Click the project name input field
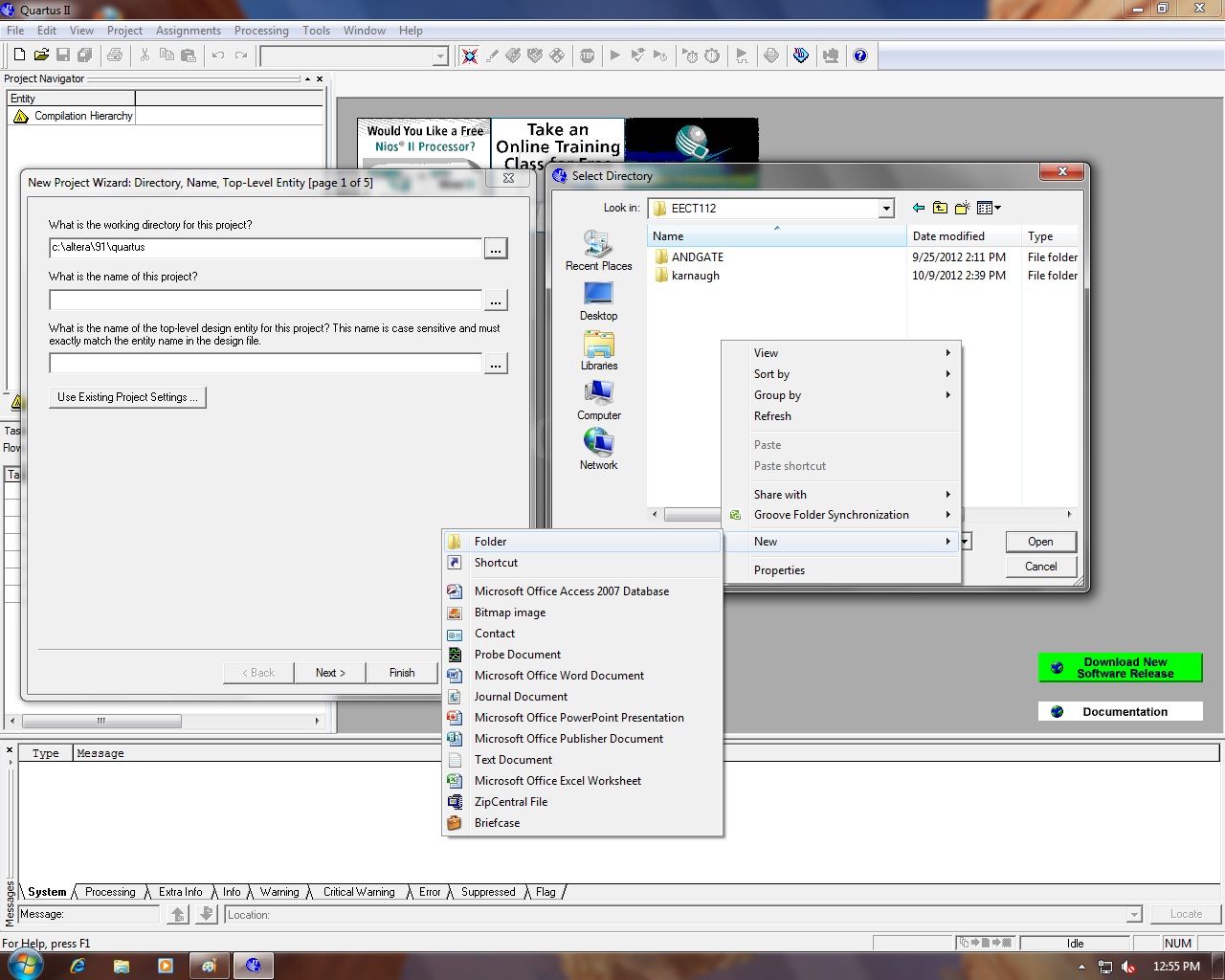1225x980 pixels. 265,301
